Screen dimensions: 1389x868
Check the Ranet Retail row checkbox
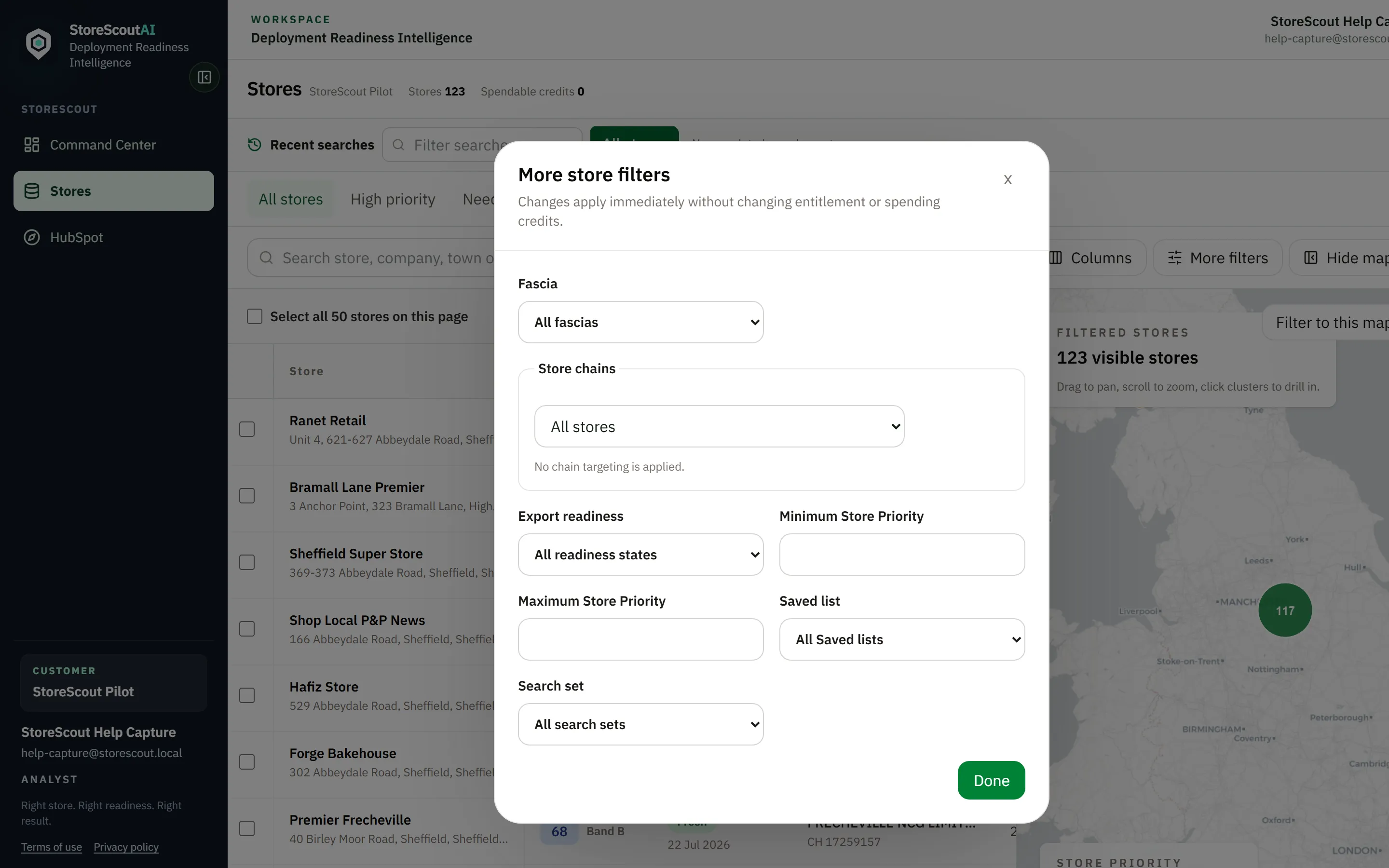pyautogui.click(x=247, y=429)
